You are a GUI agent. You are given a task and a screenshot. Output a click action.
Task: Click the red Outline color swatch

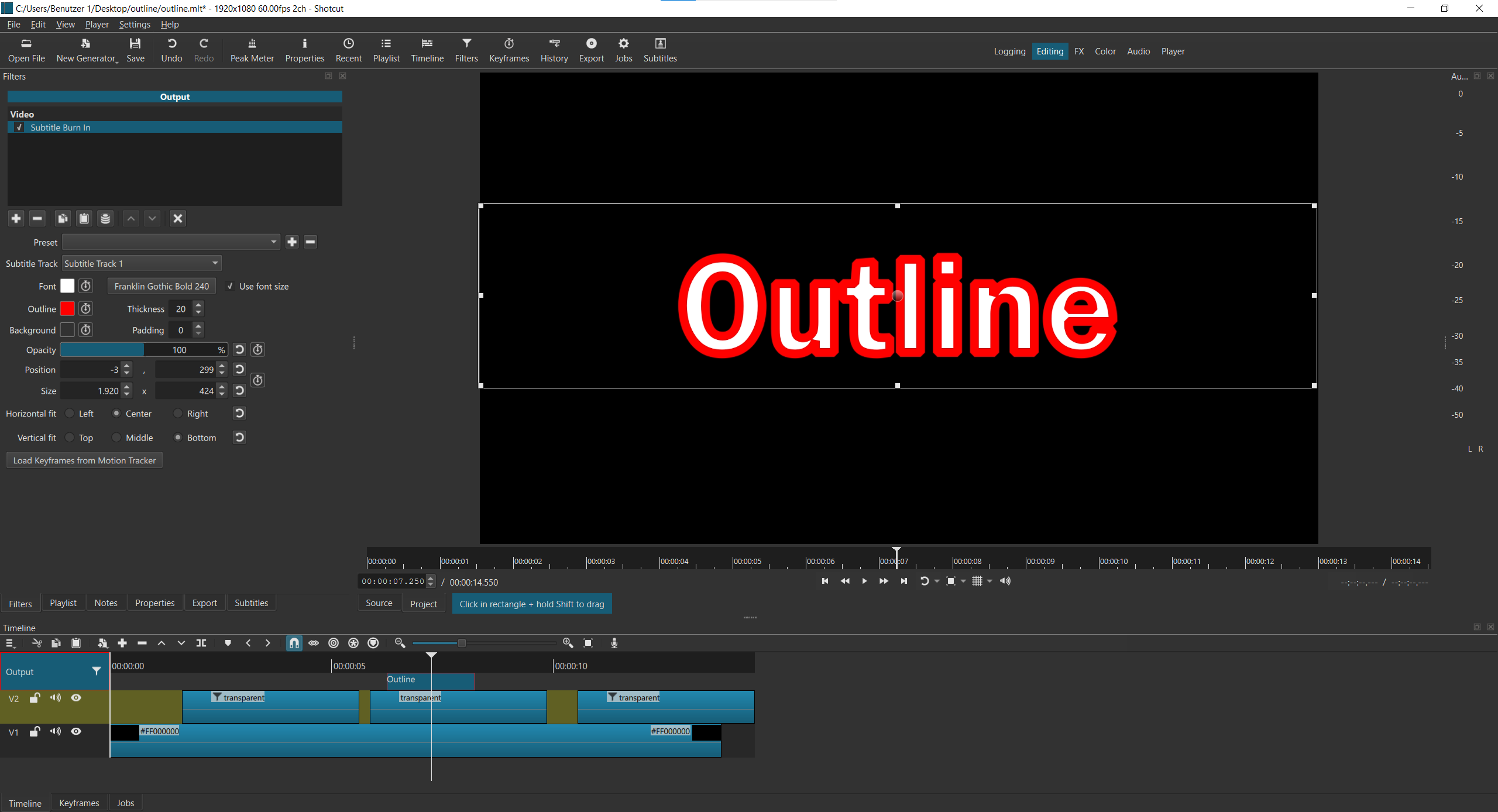(67, 308)
